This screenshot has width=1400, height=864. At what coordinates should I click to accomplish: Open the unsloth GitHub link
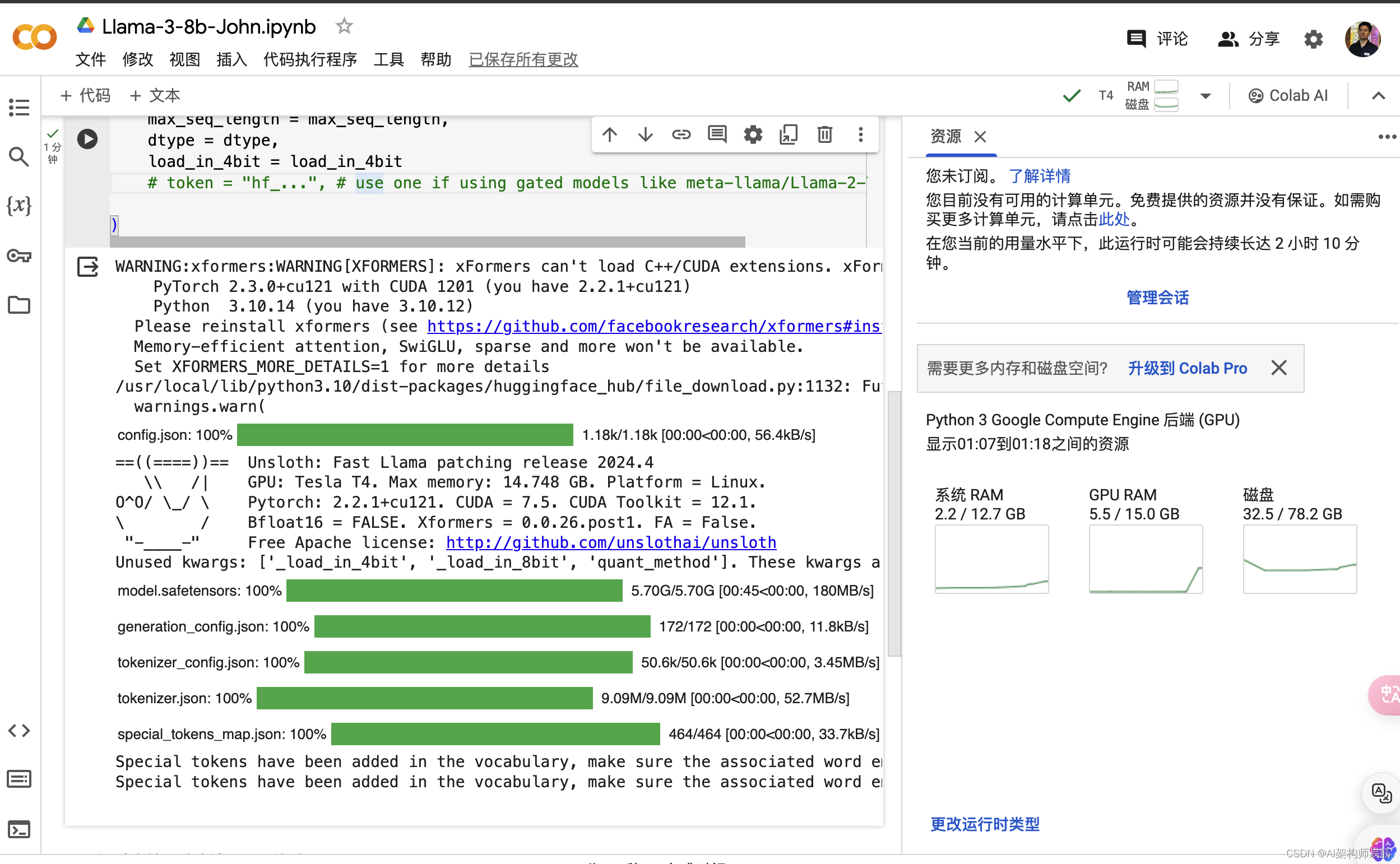coord(611,542)
